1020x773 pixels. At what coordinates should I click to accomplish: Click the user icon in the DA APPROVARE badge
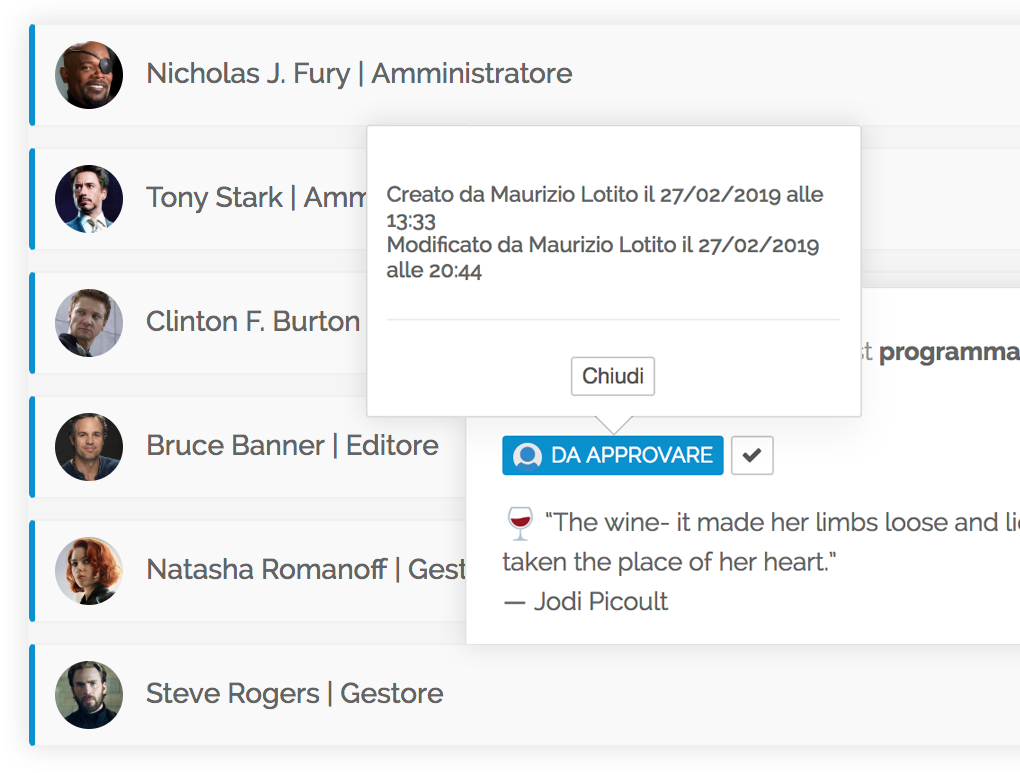527,456
